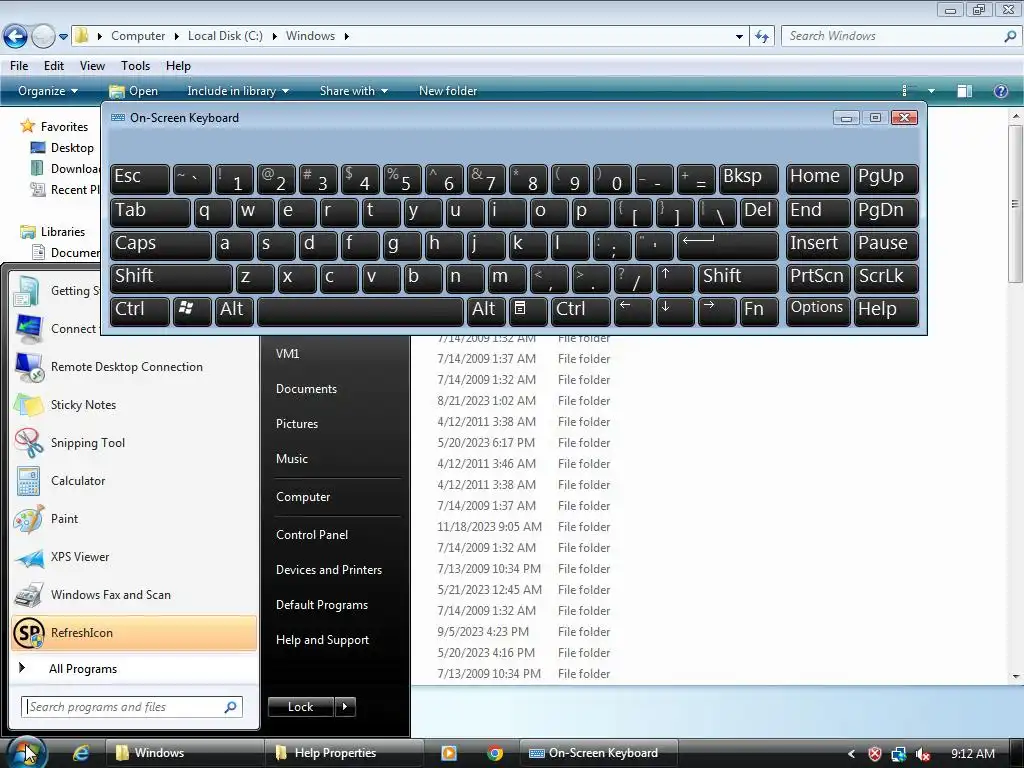Open Include in library dropdown
This screenshot has width=1024, height=768.
coord(238,91)
